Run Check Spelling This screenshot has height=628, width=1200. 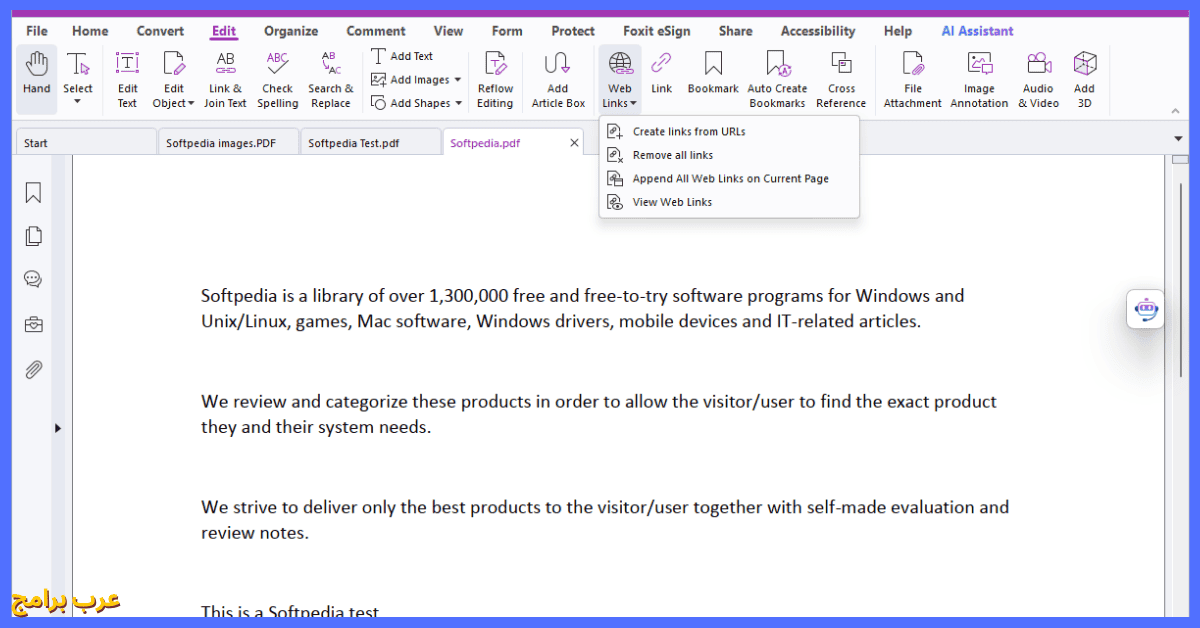[x=277, y=78]
